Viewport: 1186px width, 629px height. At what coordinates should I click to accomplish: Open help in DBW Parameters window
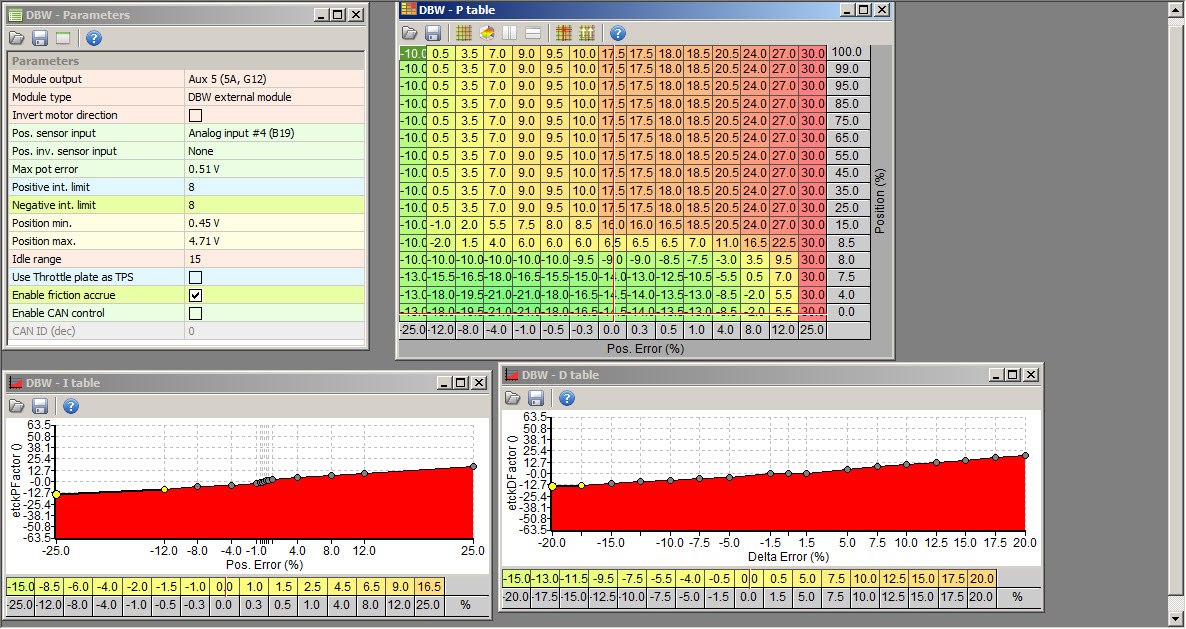coord(94,39)
